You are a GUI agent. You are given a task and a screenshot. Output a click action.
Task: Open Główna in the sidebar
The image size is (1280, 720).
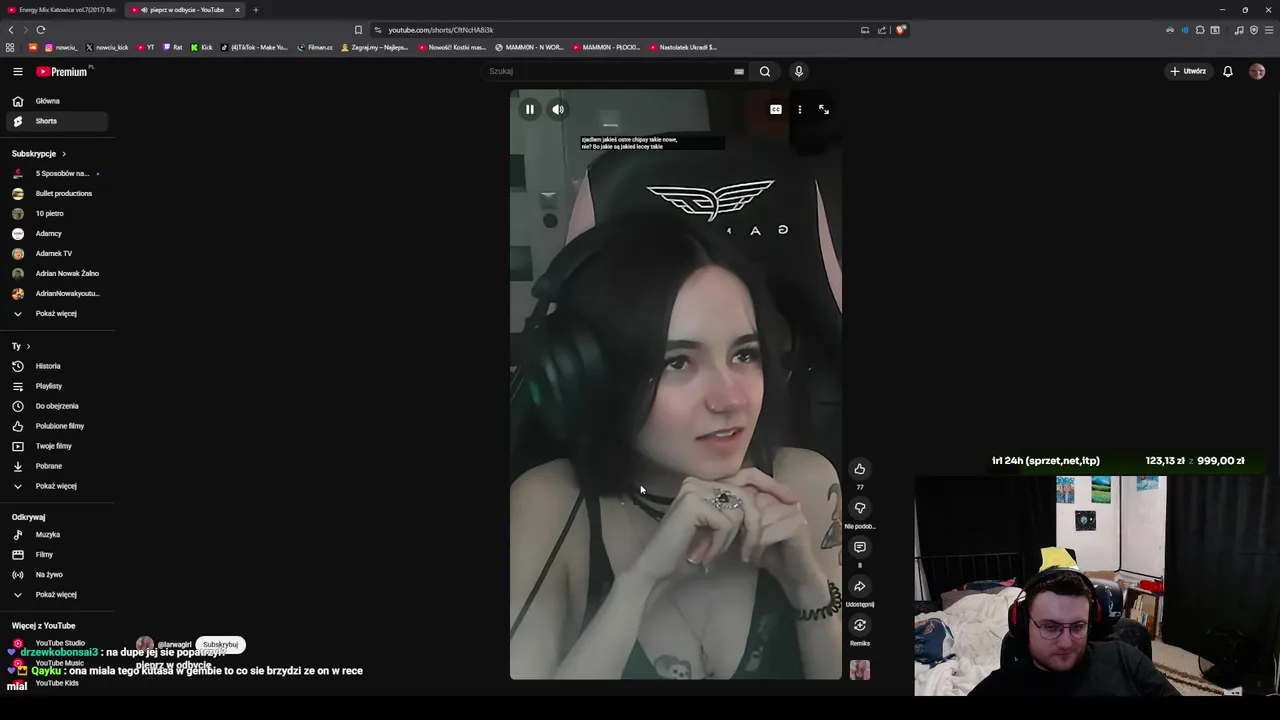(x=57, y=101)
